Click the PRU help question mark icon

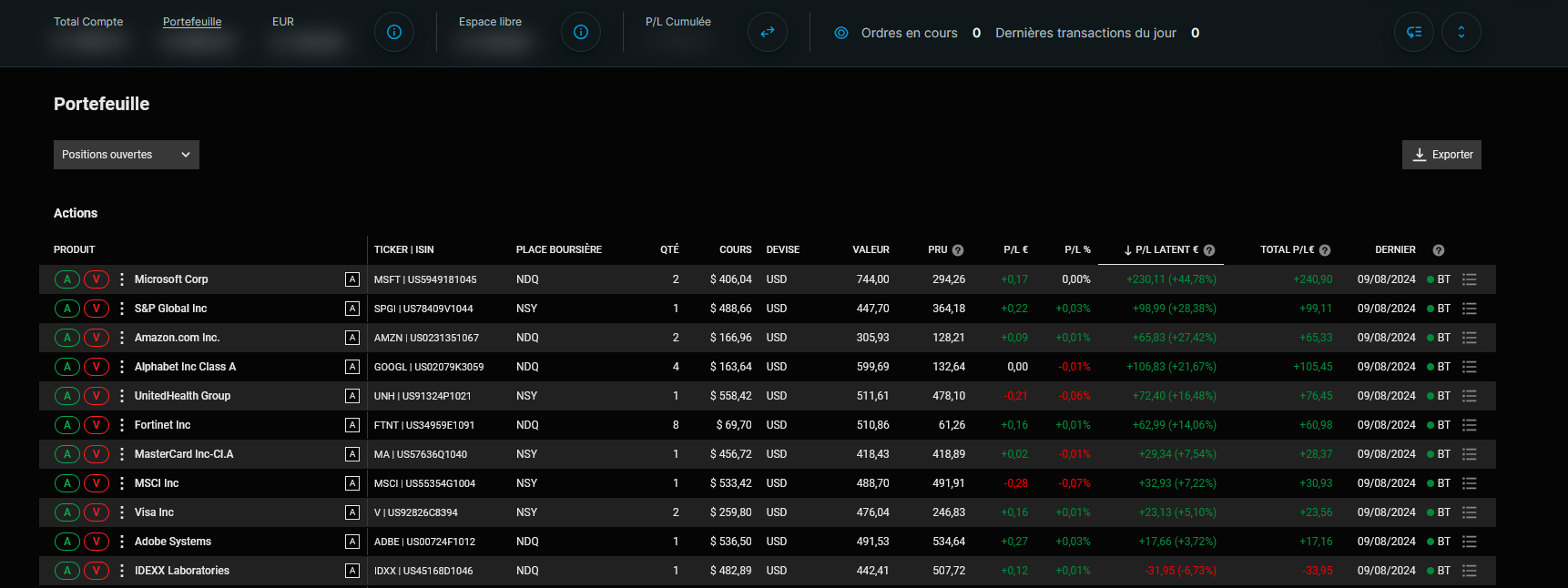[x=958, y=250]
